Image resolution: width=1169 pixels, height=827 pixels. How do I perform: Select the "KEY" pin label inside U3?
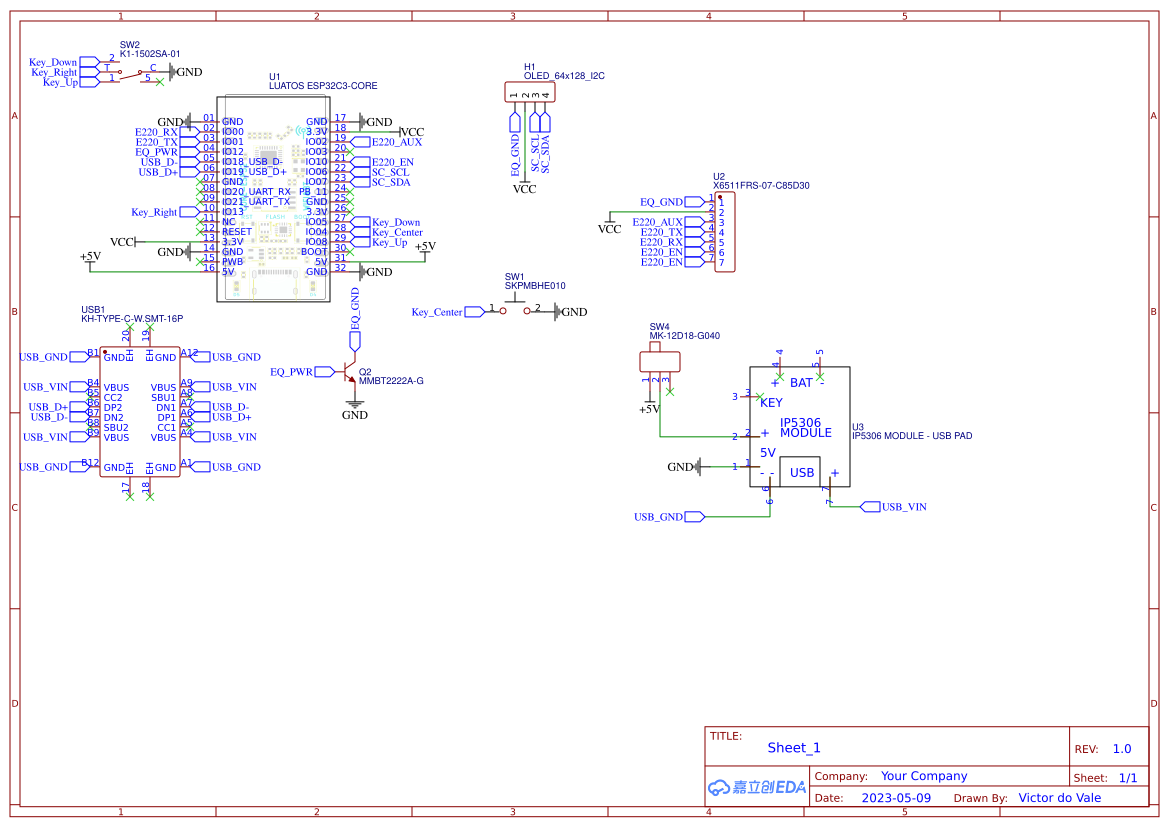[771, 403]
